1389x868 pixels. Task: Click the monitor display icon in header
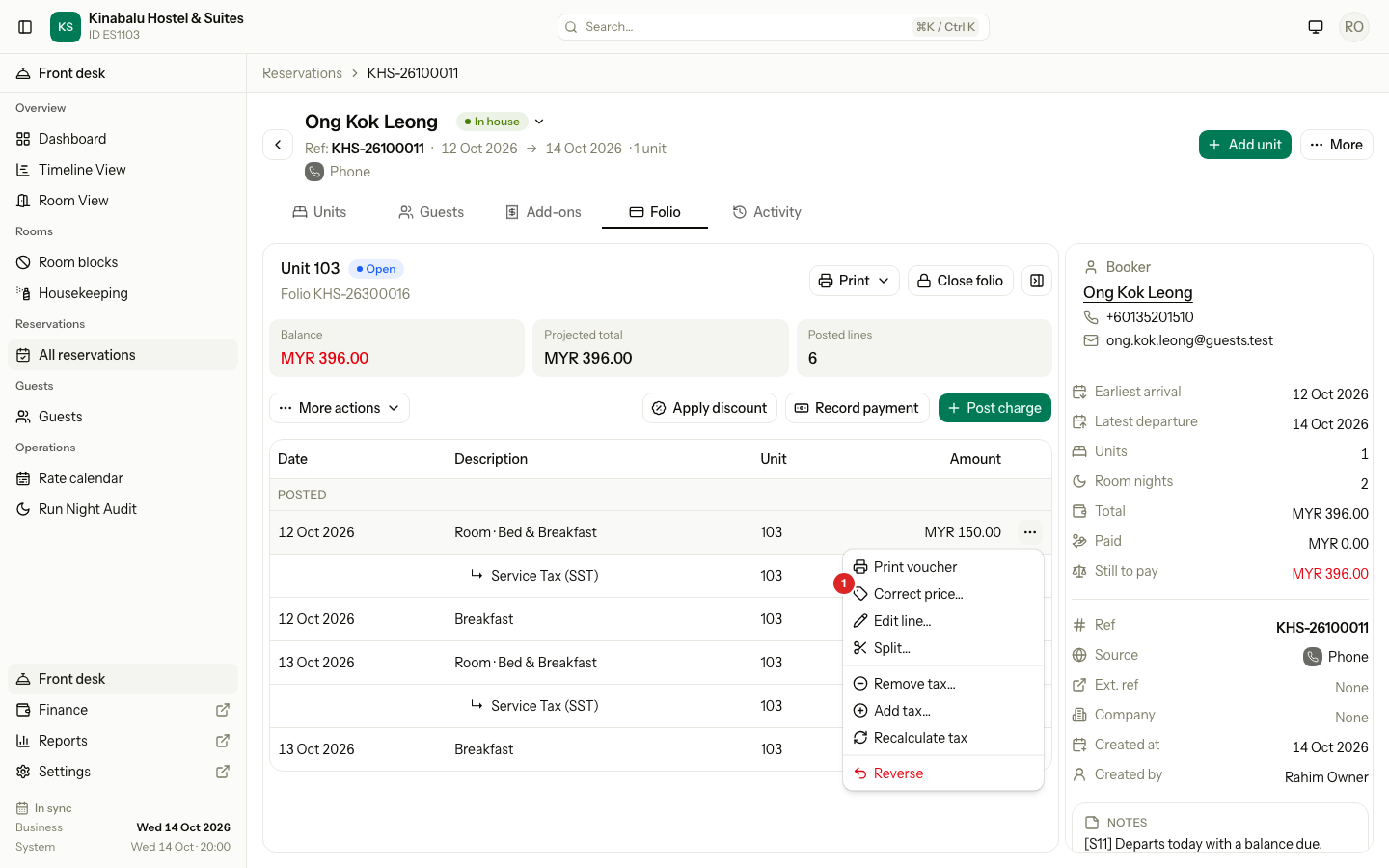pyautogui.click(x=1316, y=27)
